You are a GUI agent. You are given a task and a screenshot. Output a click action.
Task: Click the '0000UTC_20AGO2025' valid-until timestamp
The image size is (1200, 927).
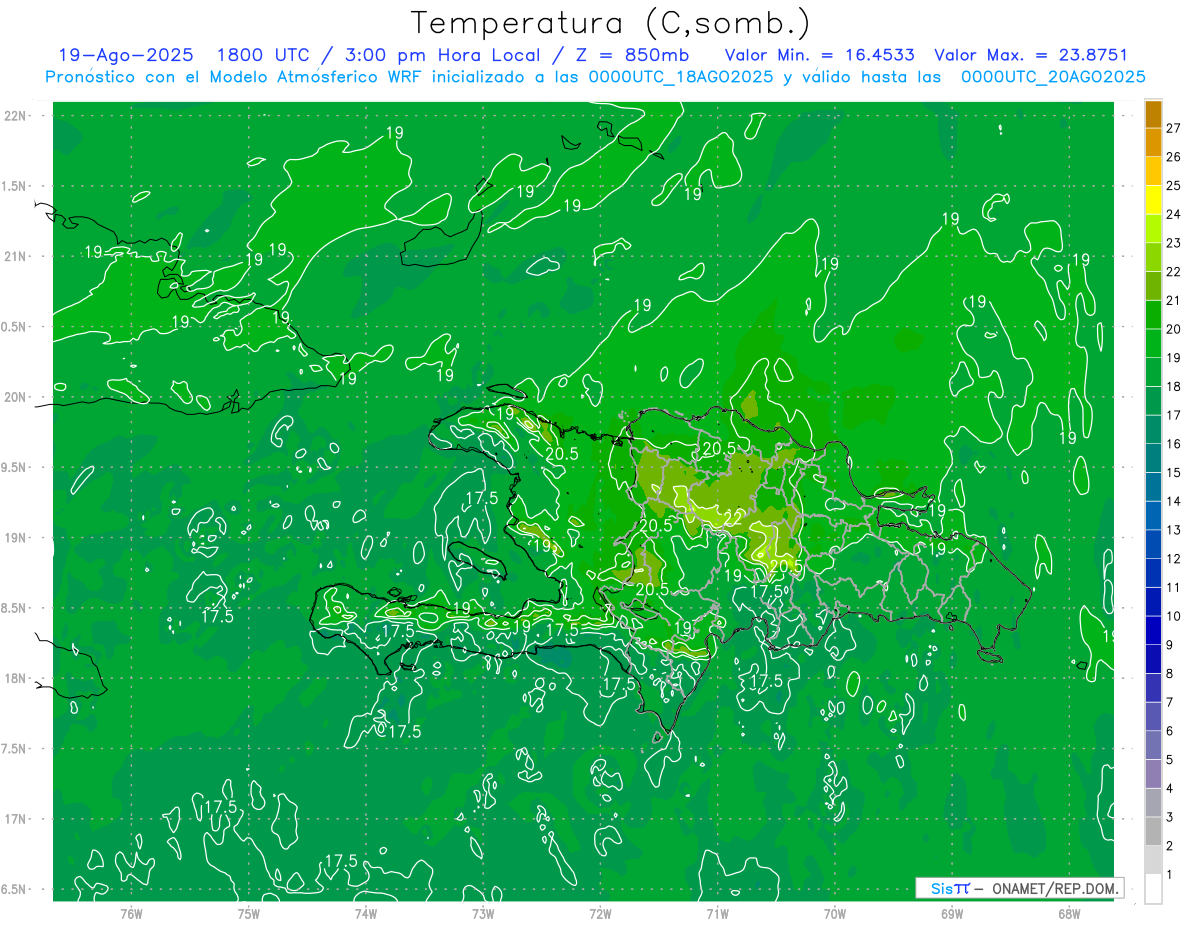click(1052, 77)
